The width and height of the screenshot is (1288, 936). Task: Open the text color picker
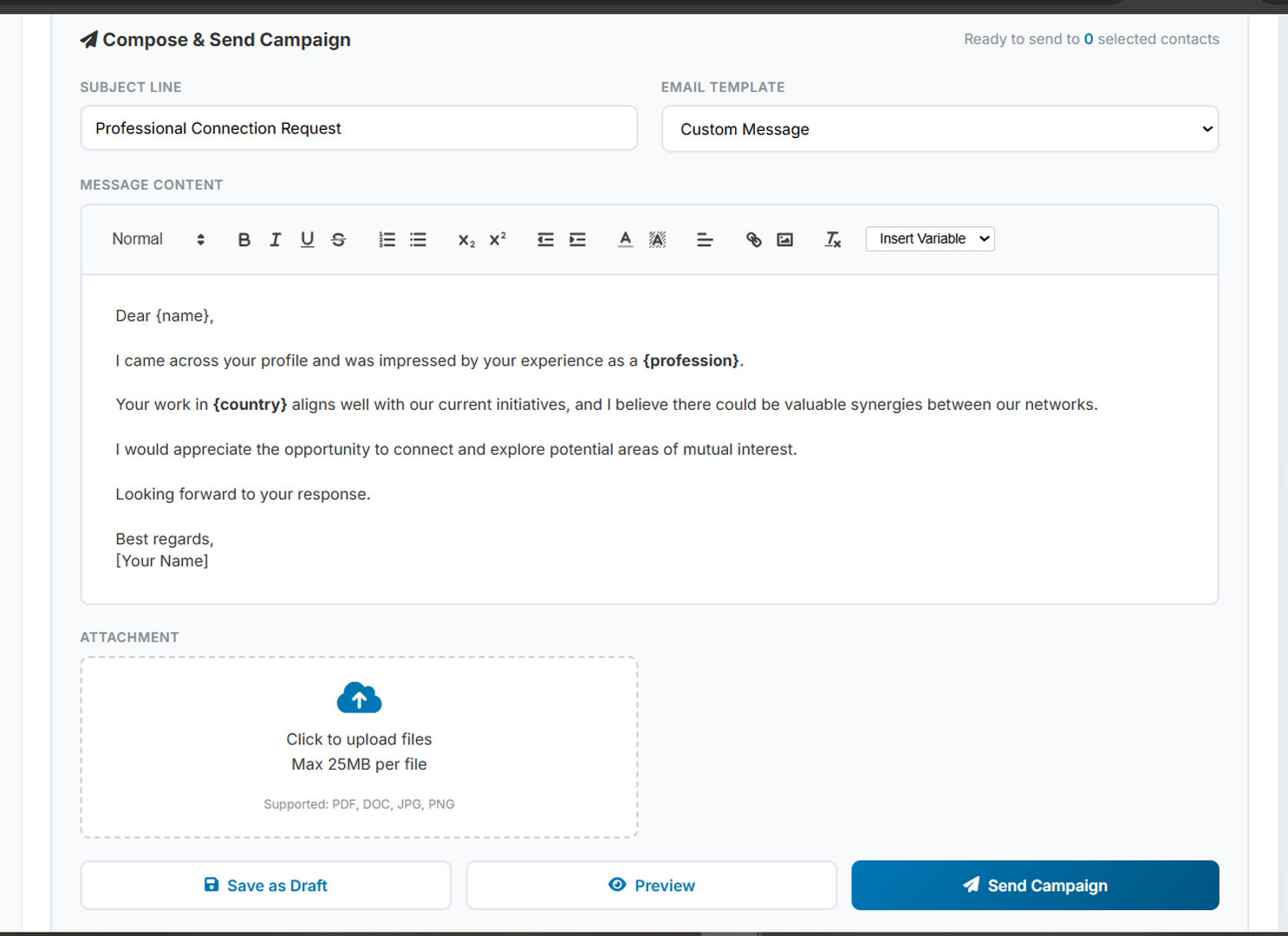625,240
